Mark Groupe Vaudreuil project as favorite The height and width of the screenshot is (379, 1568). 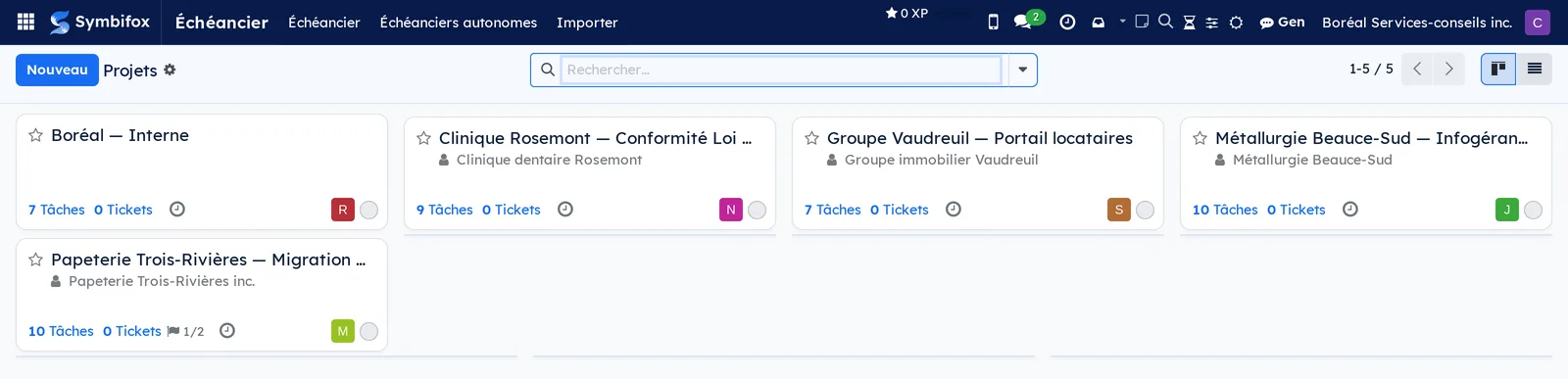pos(811,138)
